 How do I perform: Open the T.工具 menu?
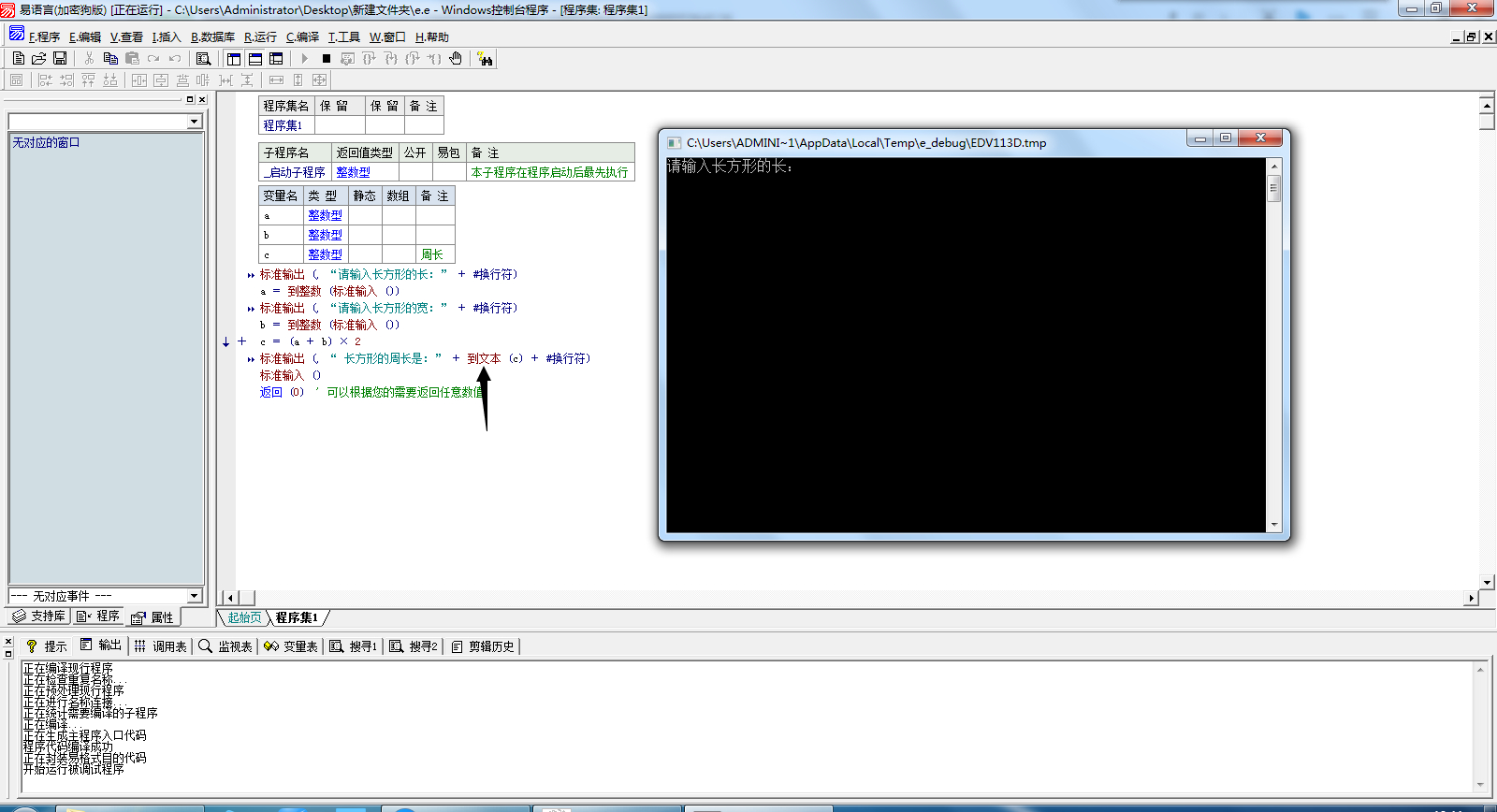tap(343, 37)
